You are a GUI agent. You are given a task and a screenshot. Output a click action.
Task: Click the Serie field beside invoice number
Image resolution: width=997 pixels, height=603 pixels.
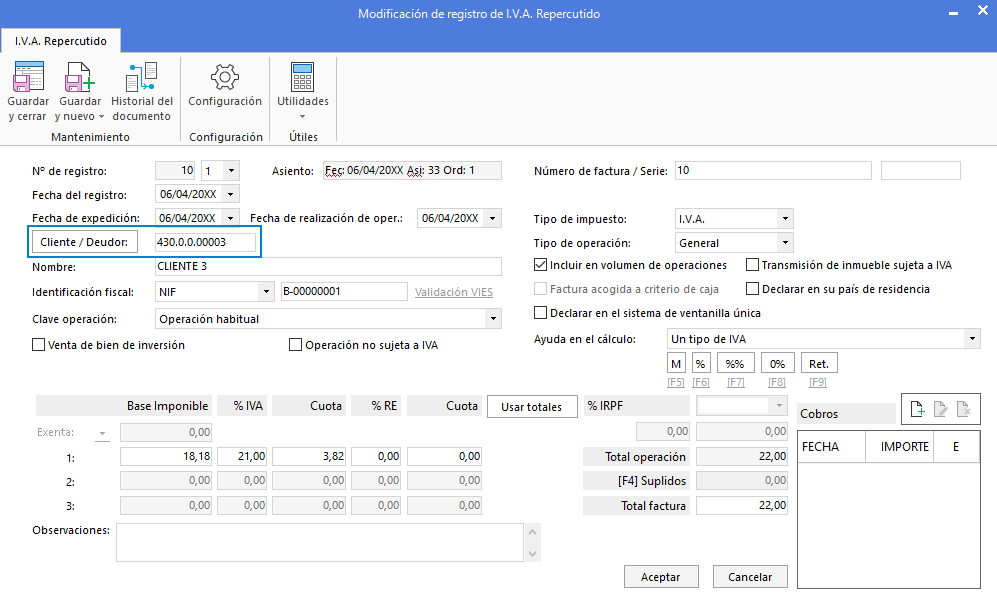pos(920,170)
